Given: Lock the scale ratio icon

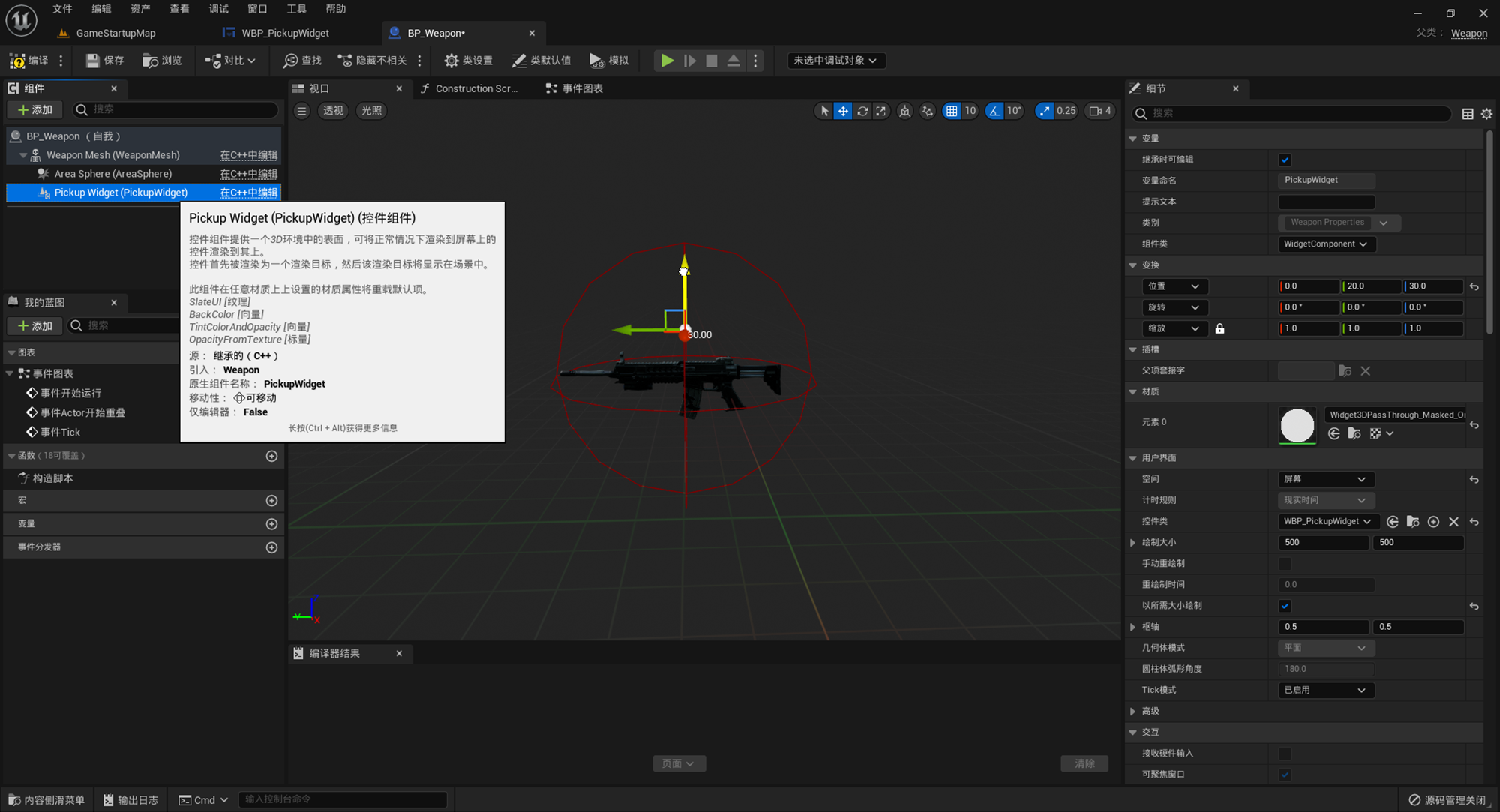Looking at the screenshot, I should point(1219,328).
